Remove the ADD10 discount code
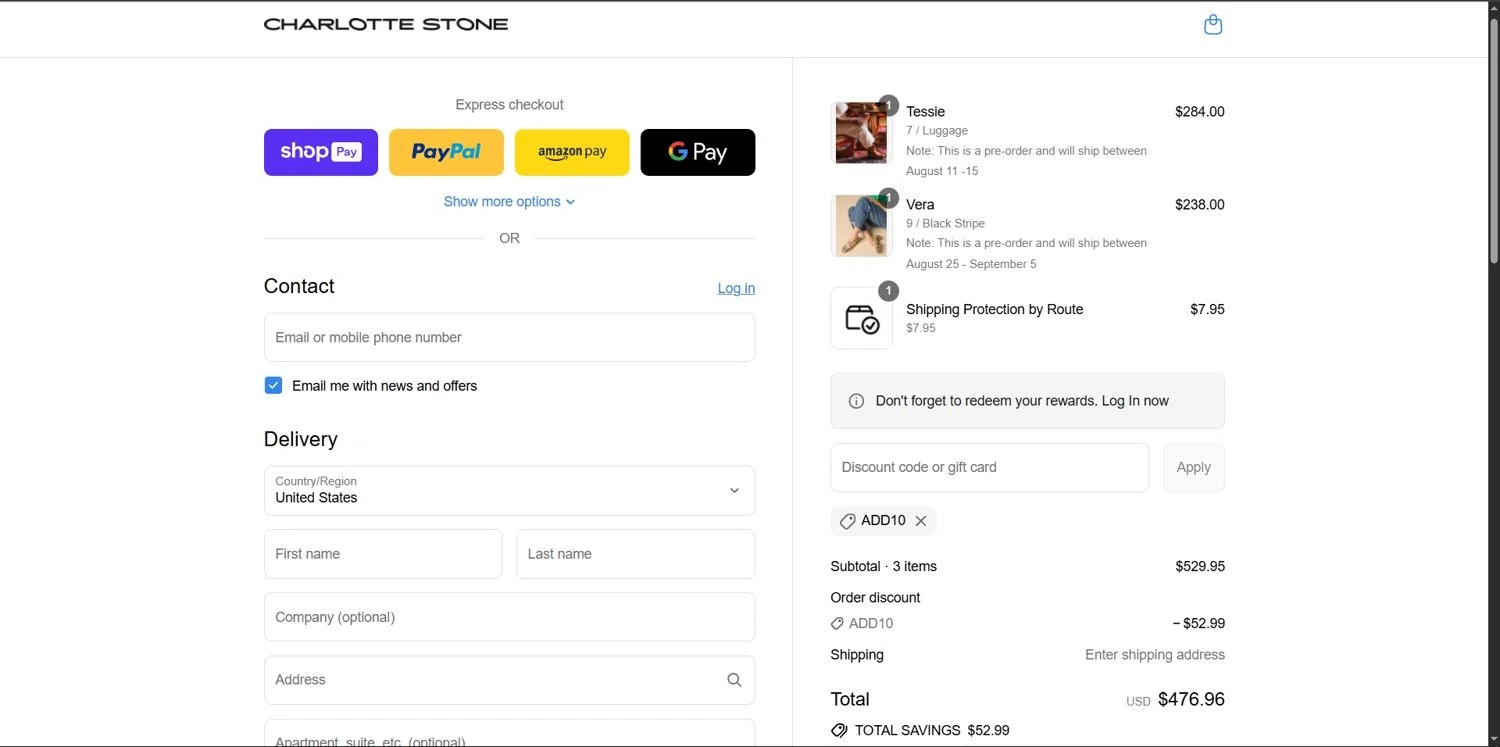This screenshot has height=747, width=1500. 921,521
